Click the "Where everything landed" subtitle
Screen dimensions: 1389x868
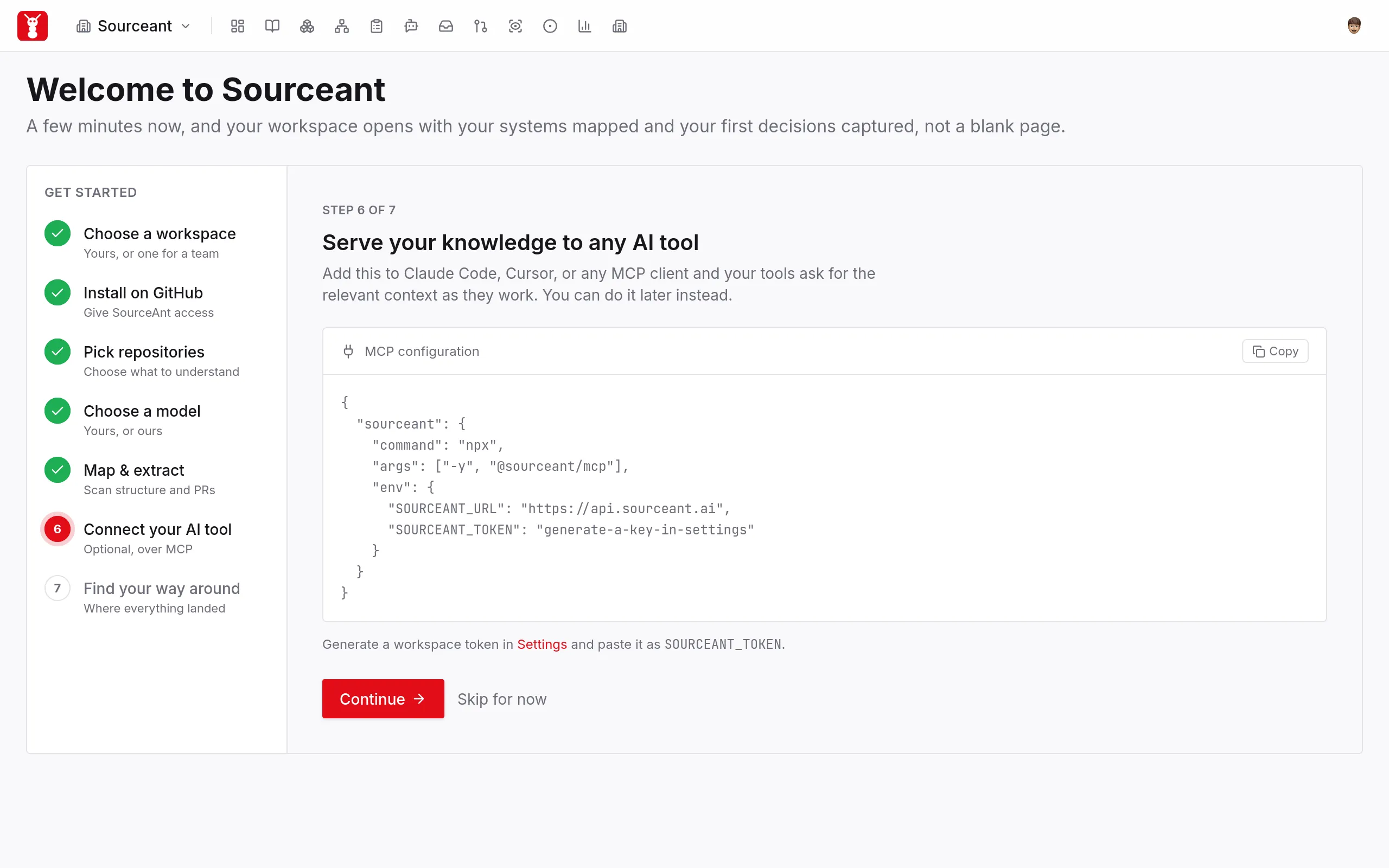point(155,609)
